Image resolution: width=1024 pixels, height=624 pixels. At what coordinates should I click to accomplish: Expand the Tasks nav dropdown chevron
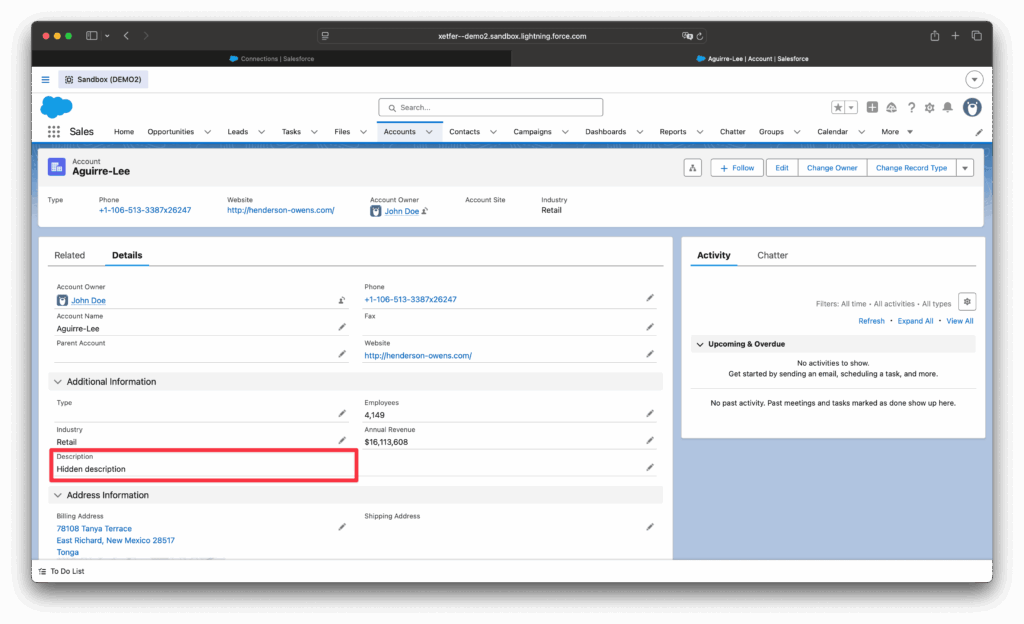pyautogui.click(x=314, y=132)
